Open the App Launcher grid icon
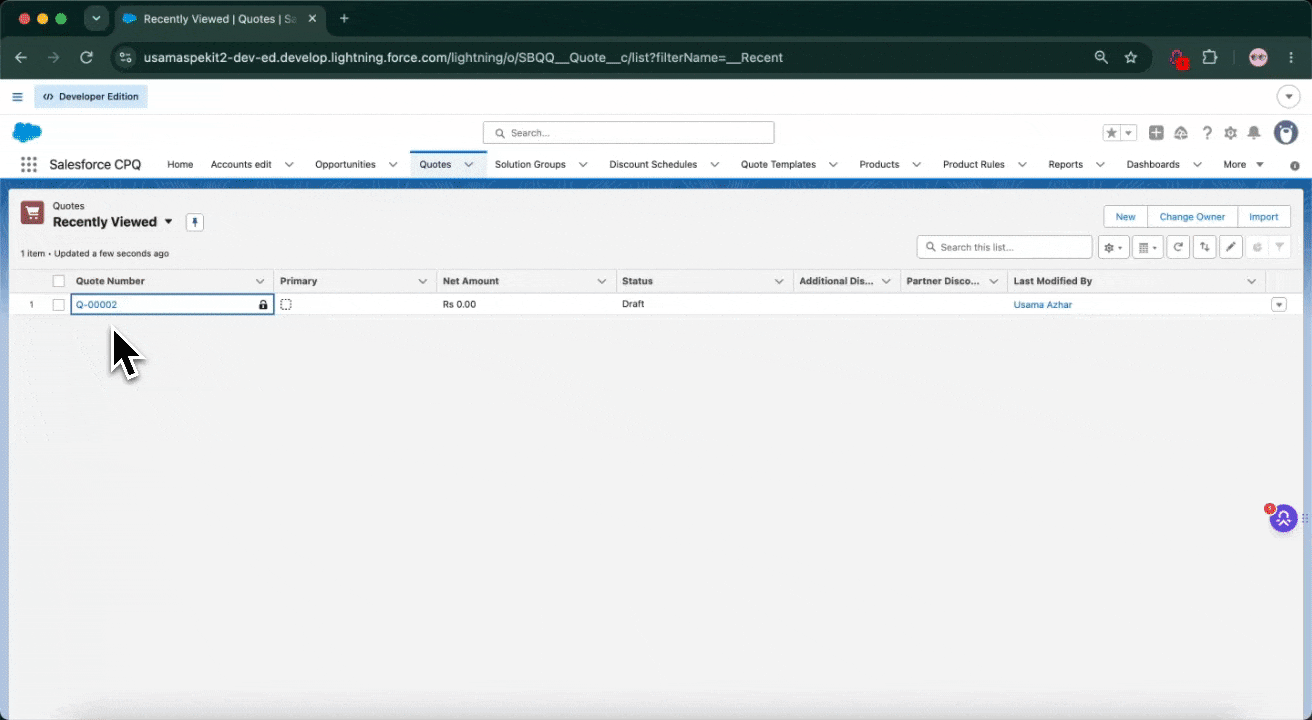This screenshot has height=720, width=1312. tap(29, 164)
